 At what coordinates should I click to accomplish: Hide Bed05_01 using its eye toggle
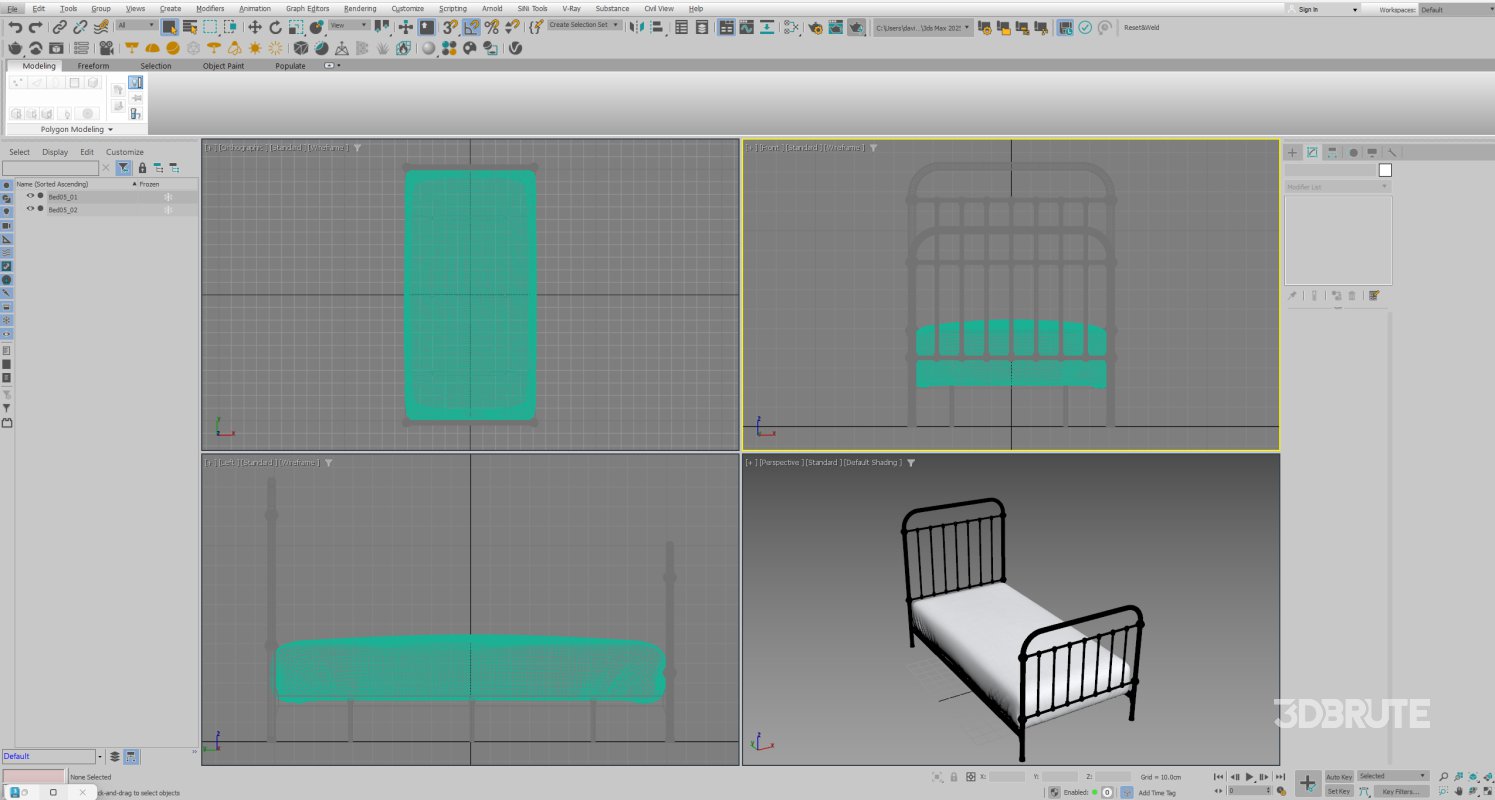31,196
